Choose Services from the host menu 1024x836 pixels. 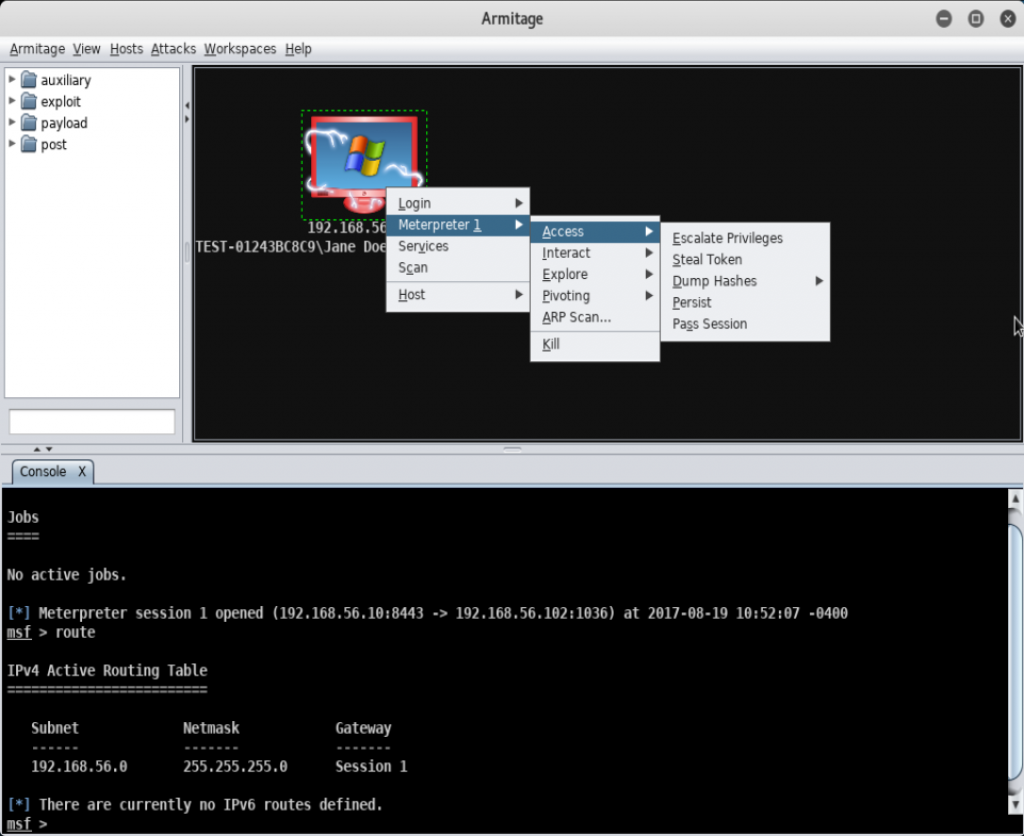tap(458, 246)
